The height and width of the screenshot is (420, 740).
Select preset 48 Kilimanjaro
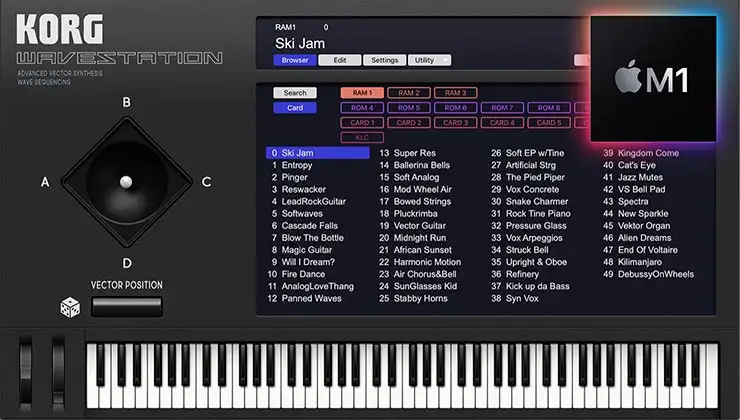pyautogui.click(x=632, y=262)
